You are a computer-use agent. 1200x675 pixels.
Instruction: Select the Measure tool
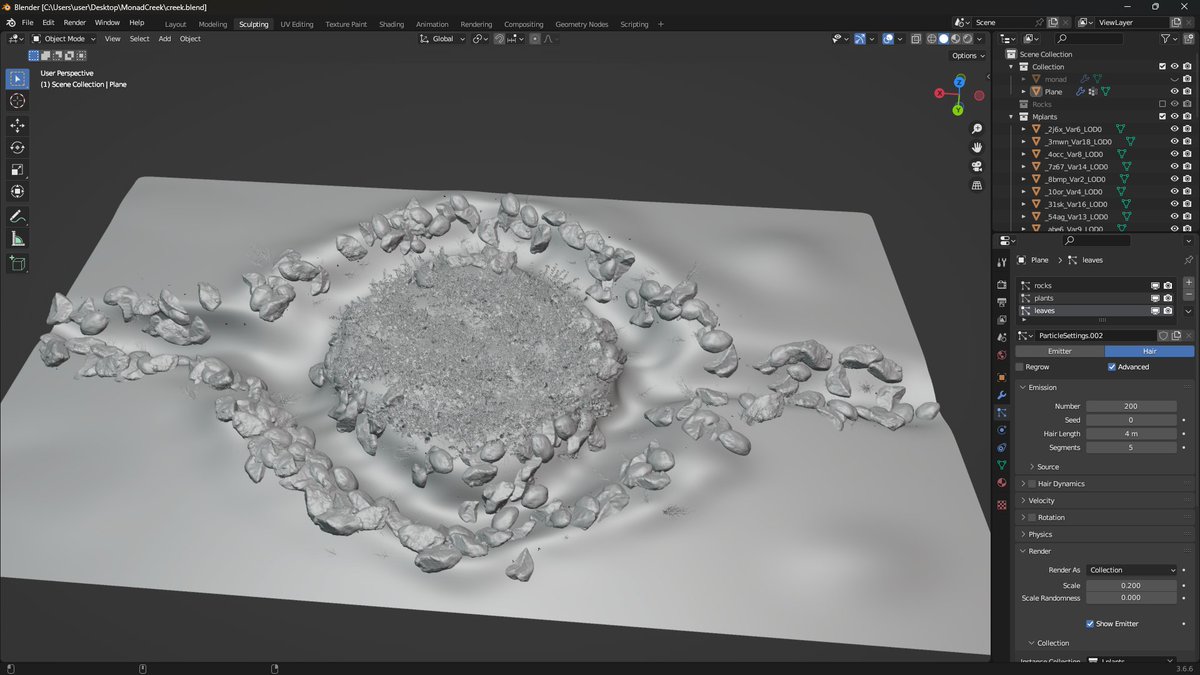[17, 238]
